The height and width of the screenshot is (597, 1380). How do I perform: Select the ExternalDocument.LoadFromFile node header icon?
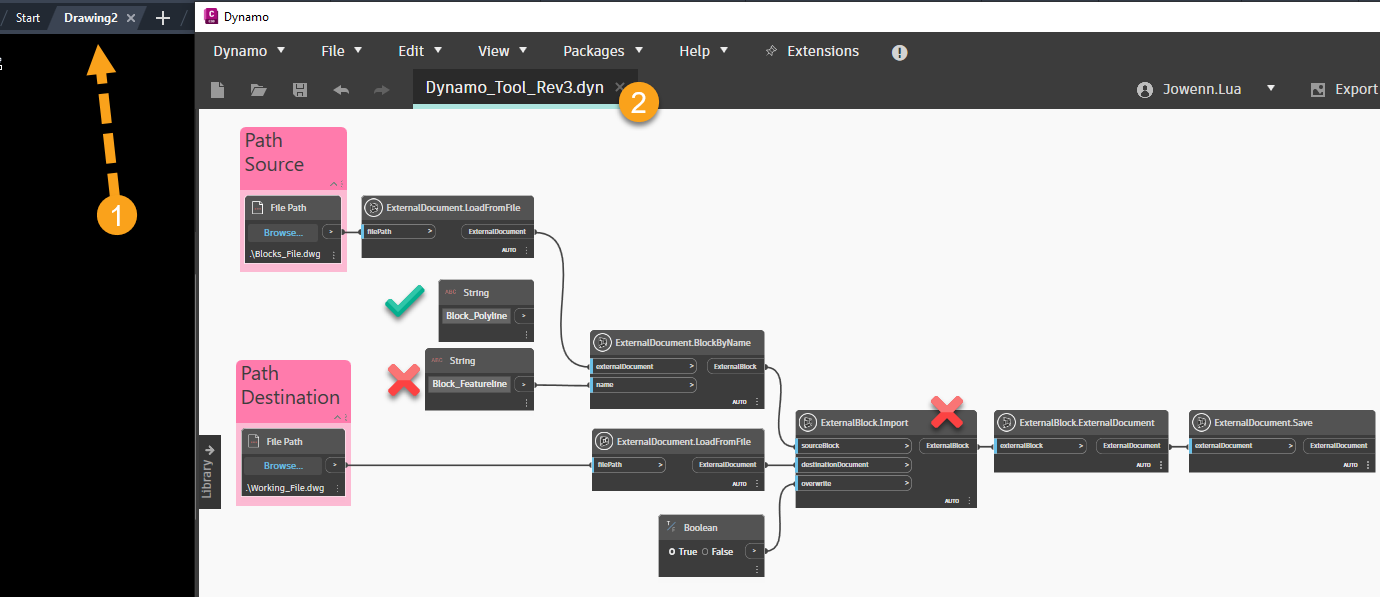(x=373, y=207)
